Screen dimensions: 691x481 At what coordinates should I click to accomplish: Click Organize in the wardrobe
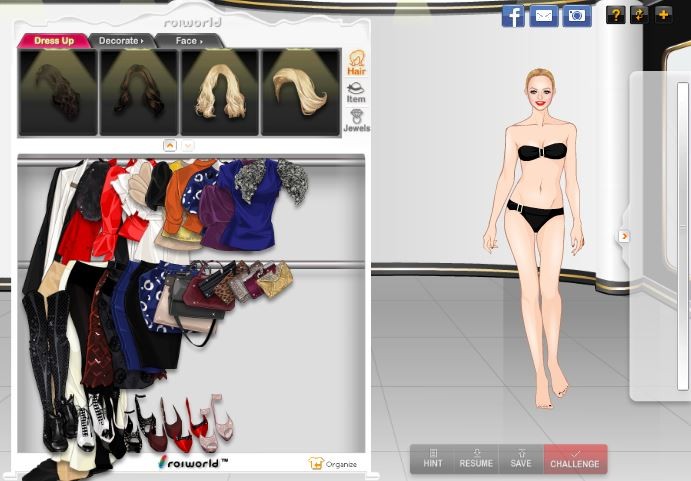point(334,464)
